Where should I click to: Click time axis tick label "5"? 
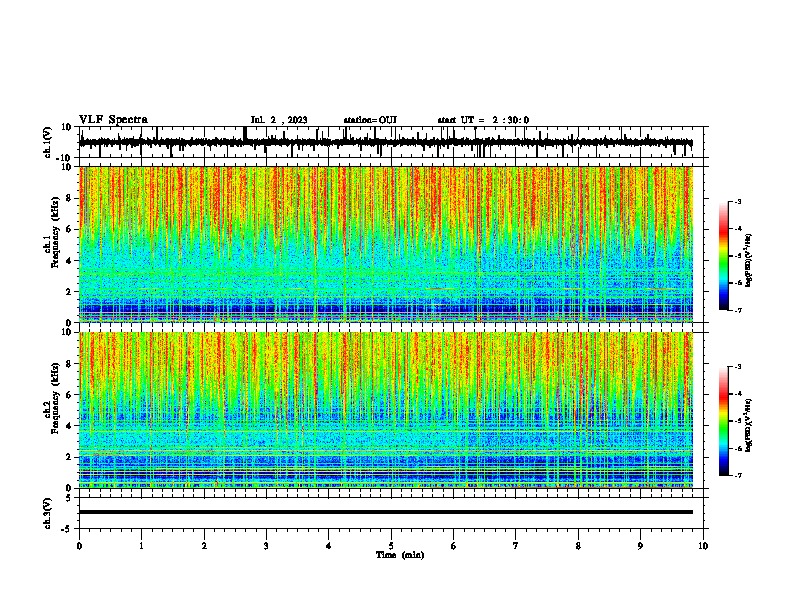(391, 546)
